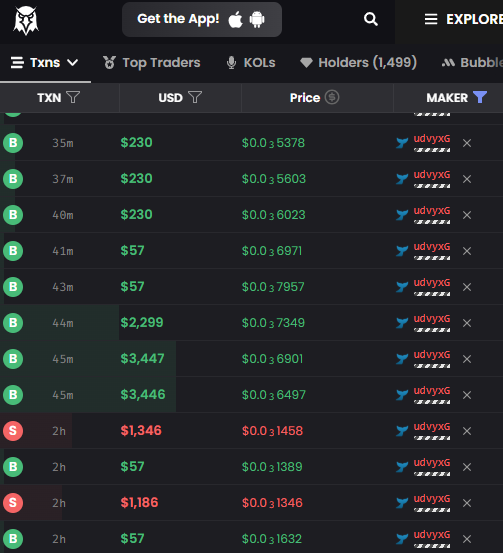Viewport: 503px width, 553px height.
Task: Switch to the Top Traders tab
Action: tap(152, 63)
